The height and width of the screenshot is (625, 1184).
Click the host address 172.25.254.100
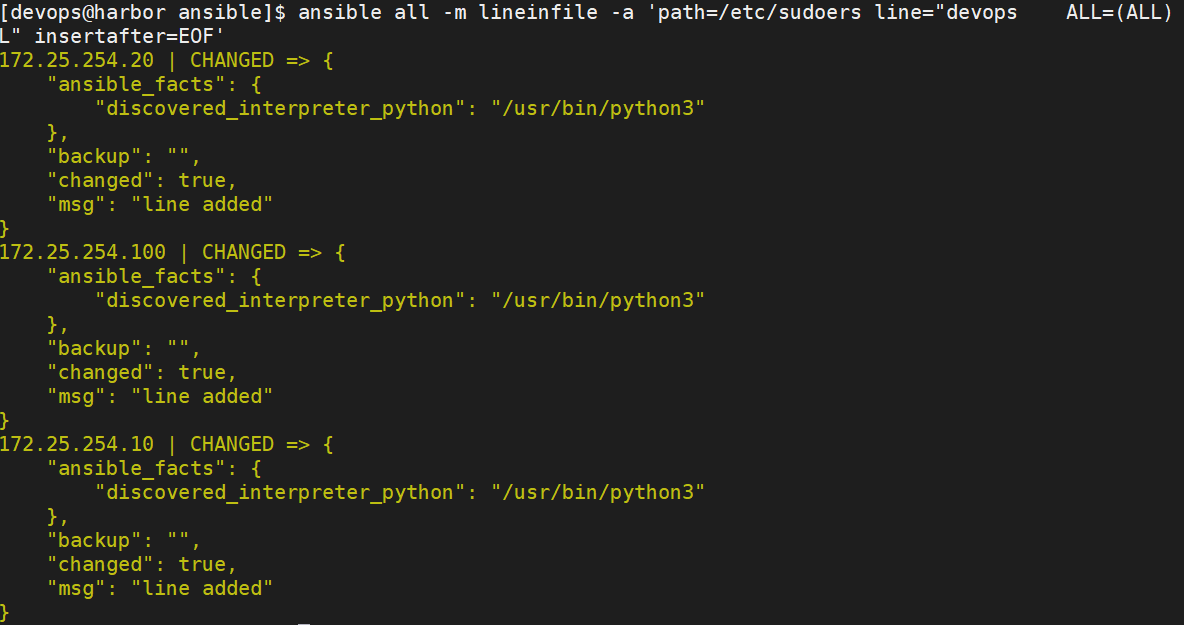tap(83, 252)
